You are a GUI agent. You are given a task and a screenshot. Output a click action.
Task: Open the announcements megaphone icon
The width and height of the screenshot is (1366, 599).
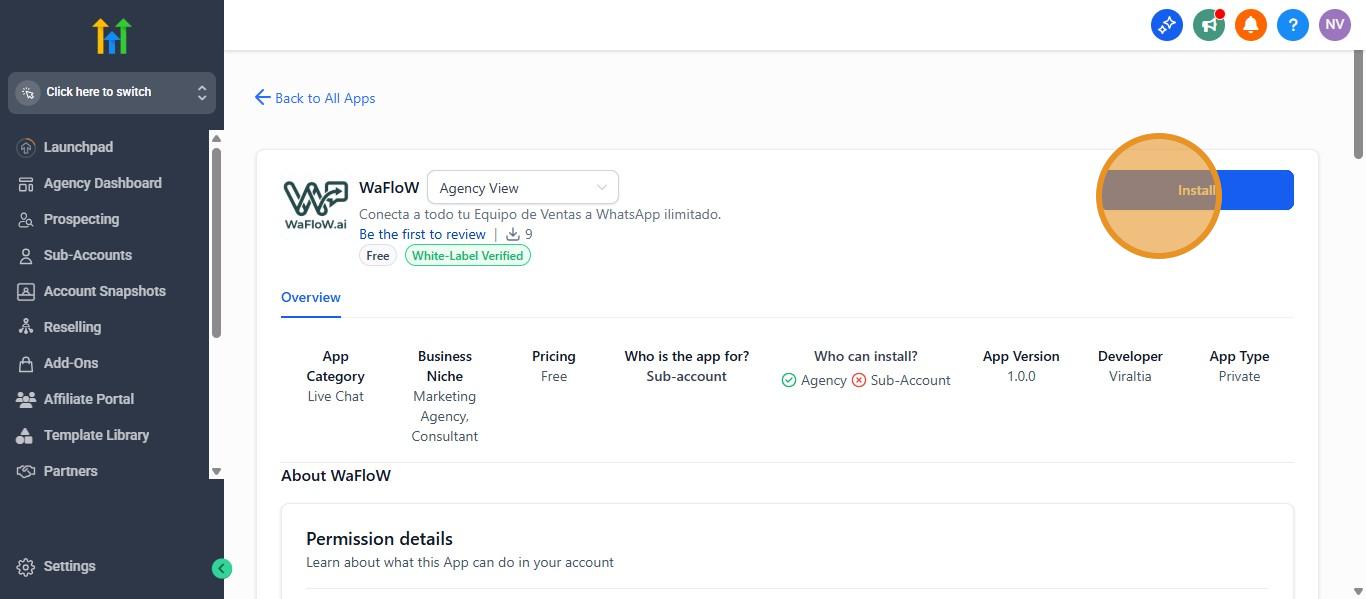point(1209,25)
